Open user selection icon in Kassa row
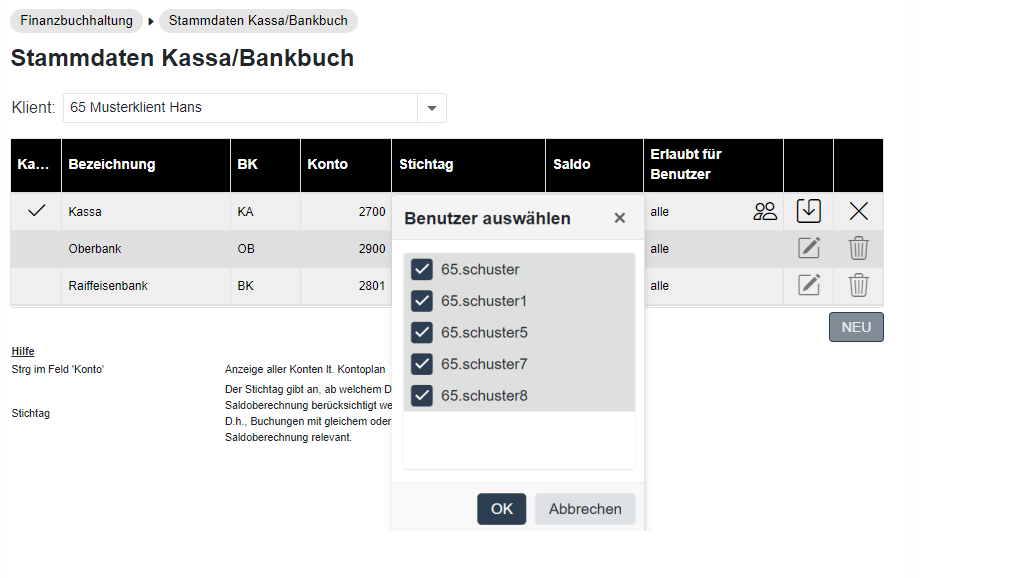 [x=765, y=211]
